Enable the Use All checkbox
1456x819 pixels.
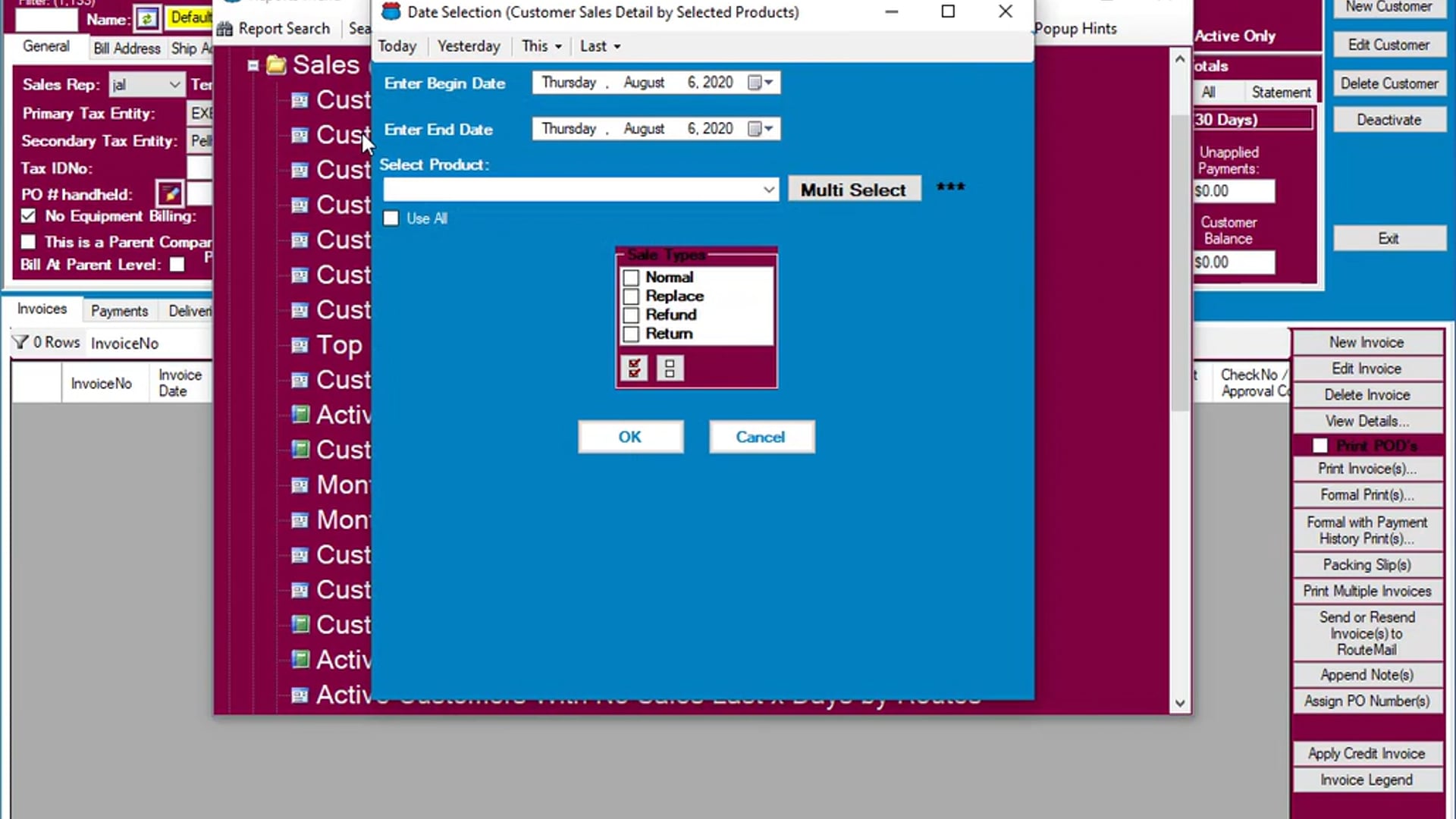coord(391,218)
